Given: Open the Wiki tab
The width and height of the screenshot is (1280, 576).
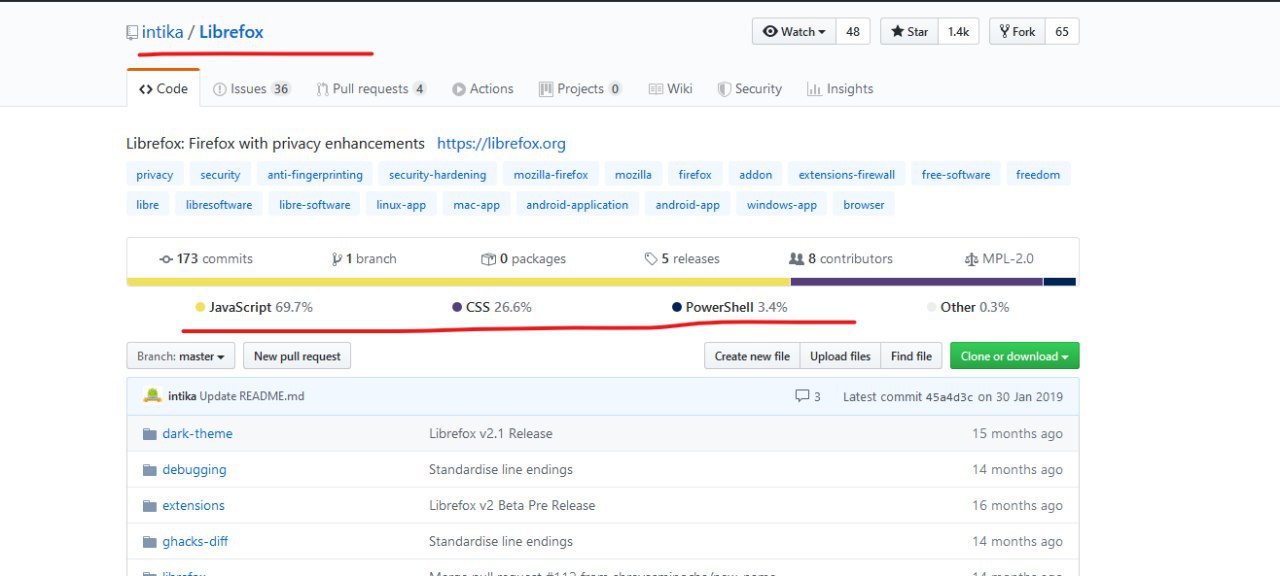Looking at the screenshot, I should pyautogui.click(x=670, y=89).
